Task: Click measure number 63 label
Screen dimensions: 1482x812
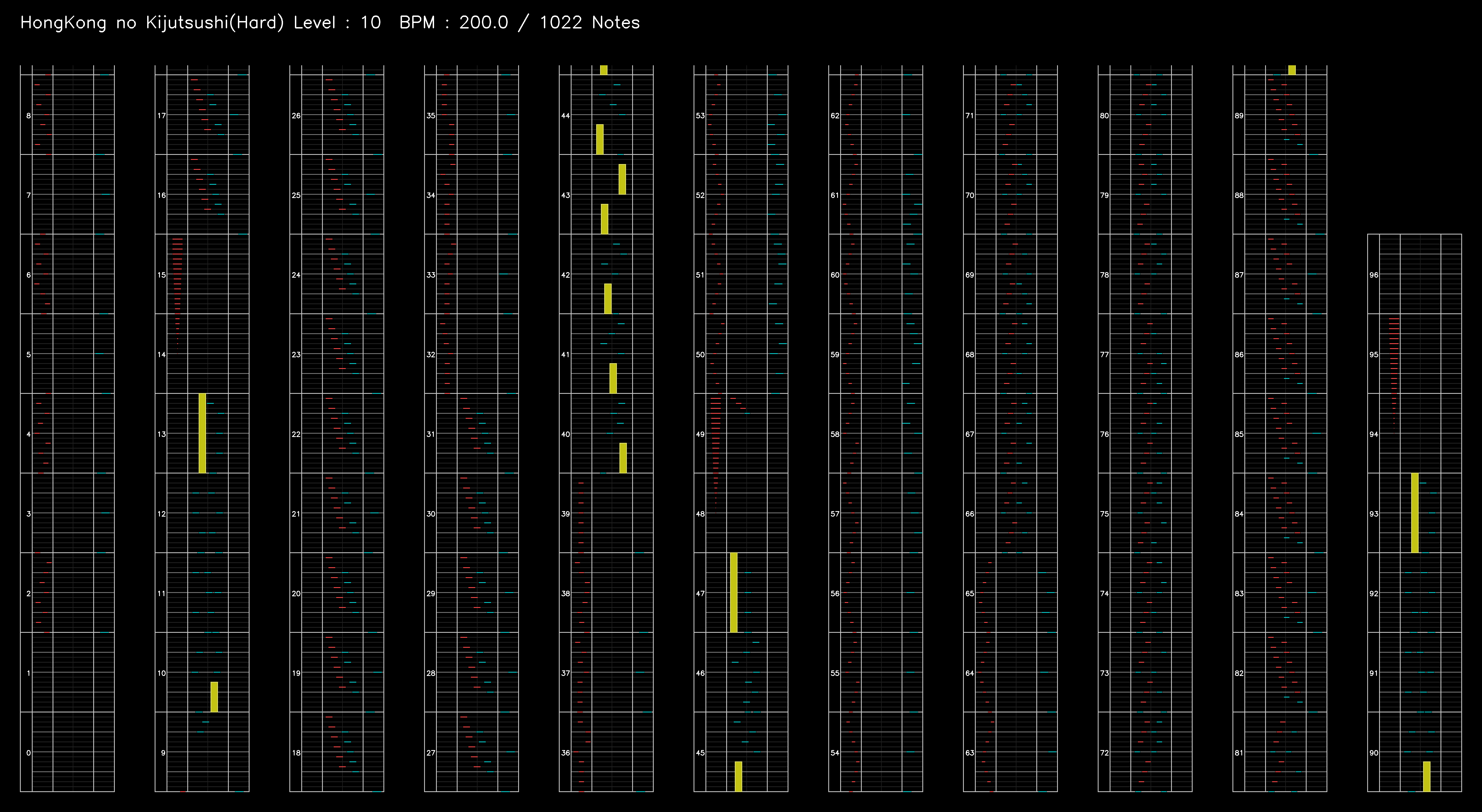Action: (970, 753)
